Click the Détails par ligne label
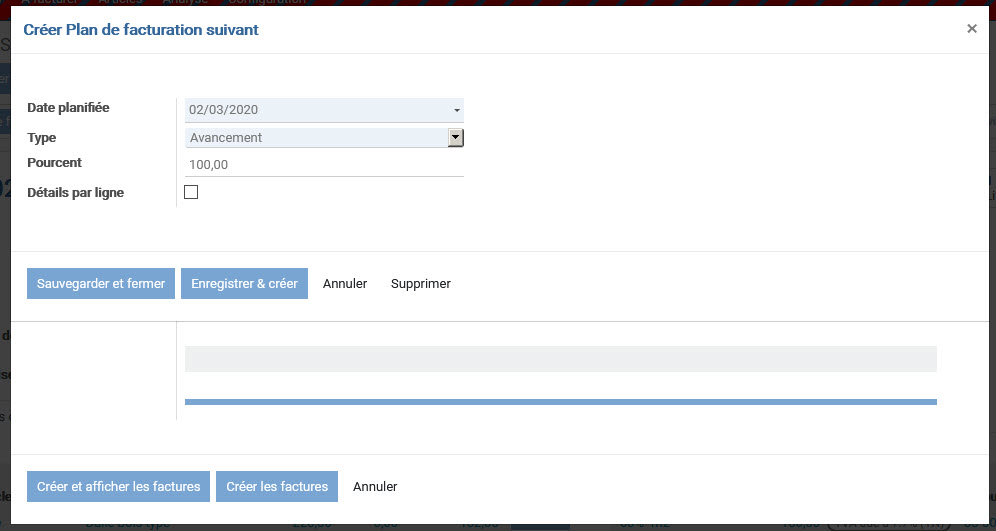996x531 pixels. 76,192
